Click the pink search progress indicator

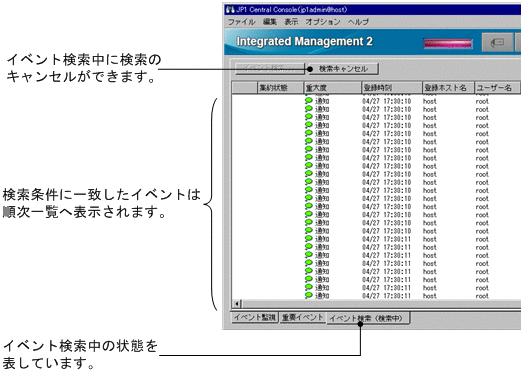[448, 43]
